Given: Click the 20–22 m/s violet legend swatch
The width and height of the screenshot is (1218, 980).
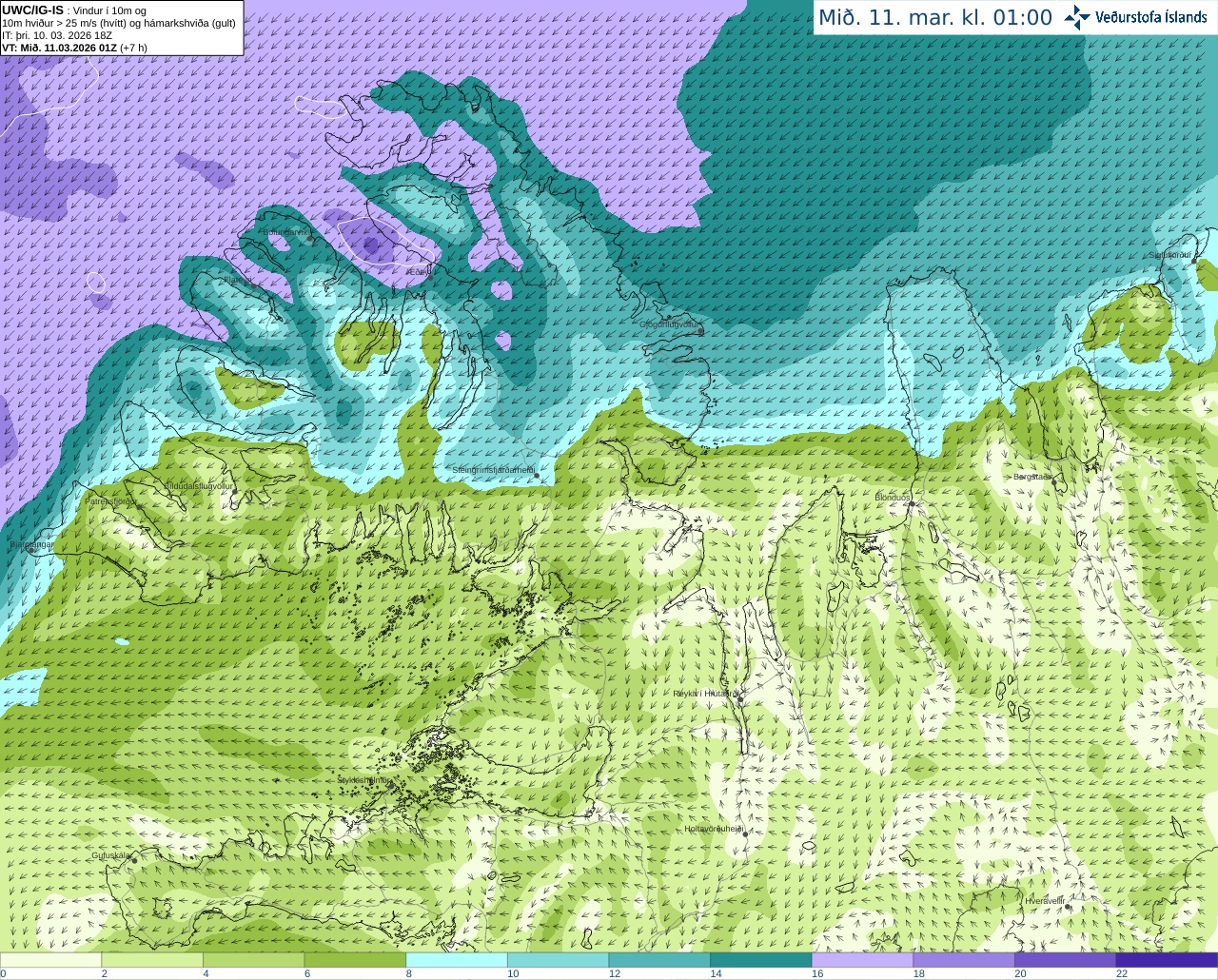Looking at the screenshot, I should click(1066, 960).
